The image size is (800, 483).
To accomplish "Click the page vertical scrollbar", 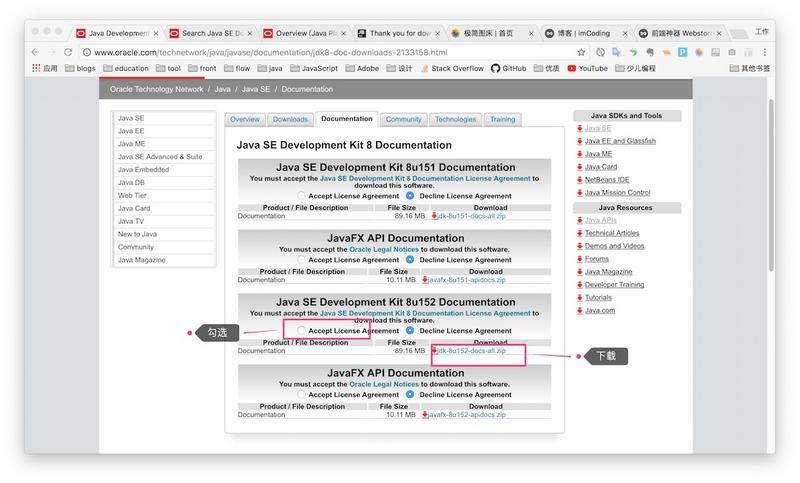I will [771, 185].
